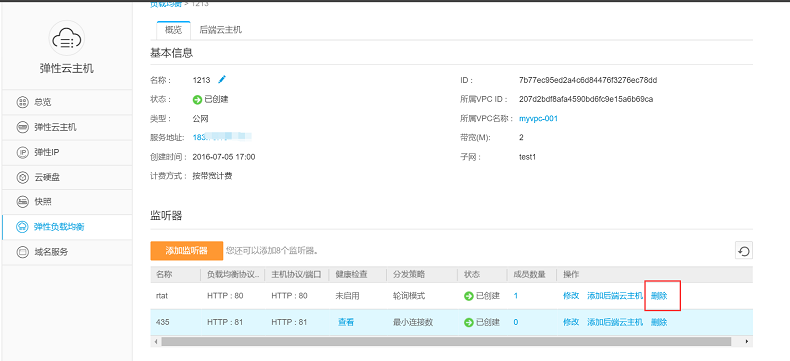The height and width of the screenshot is (361, 790).
Task: Click the 弹性IP sidebar icon
Action: coord(23,152)
